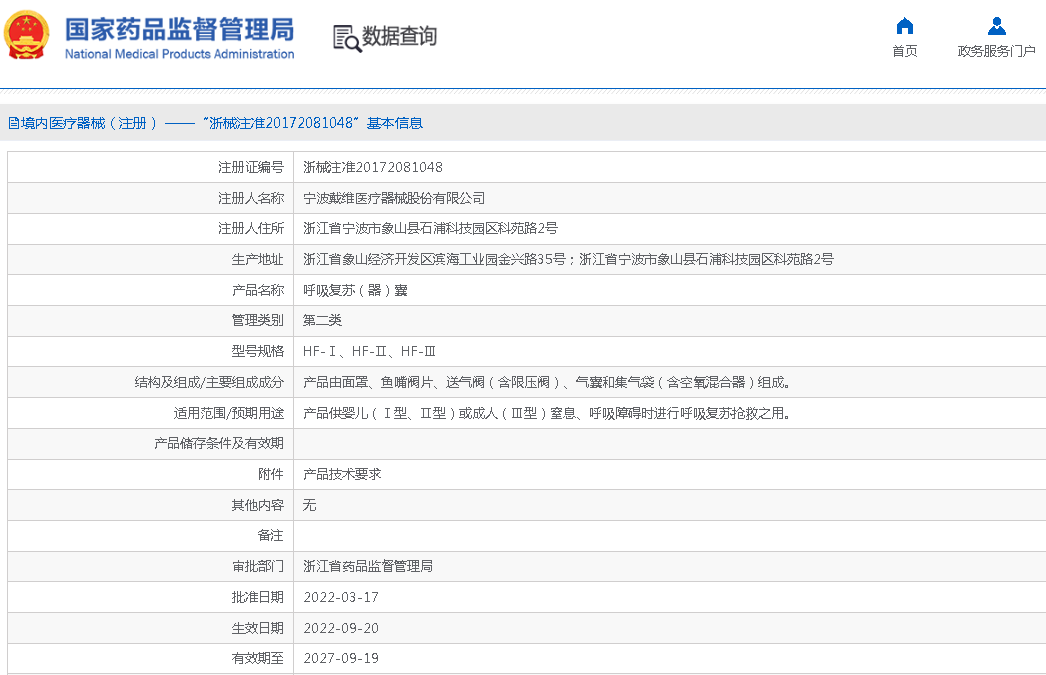Select product name 呼吸复苏（器）囊
Viewport: 1046px width, 675px height.
[x=355, y=290]
